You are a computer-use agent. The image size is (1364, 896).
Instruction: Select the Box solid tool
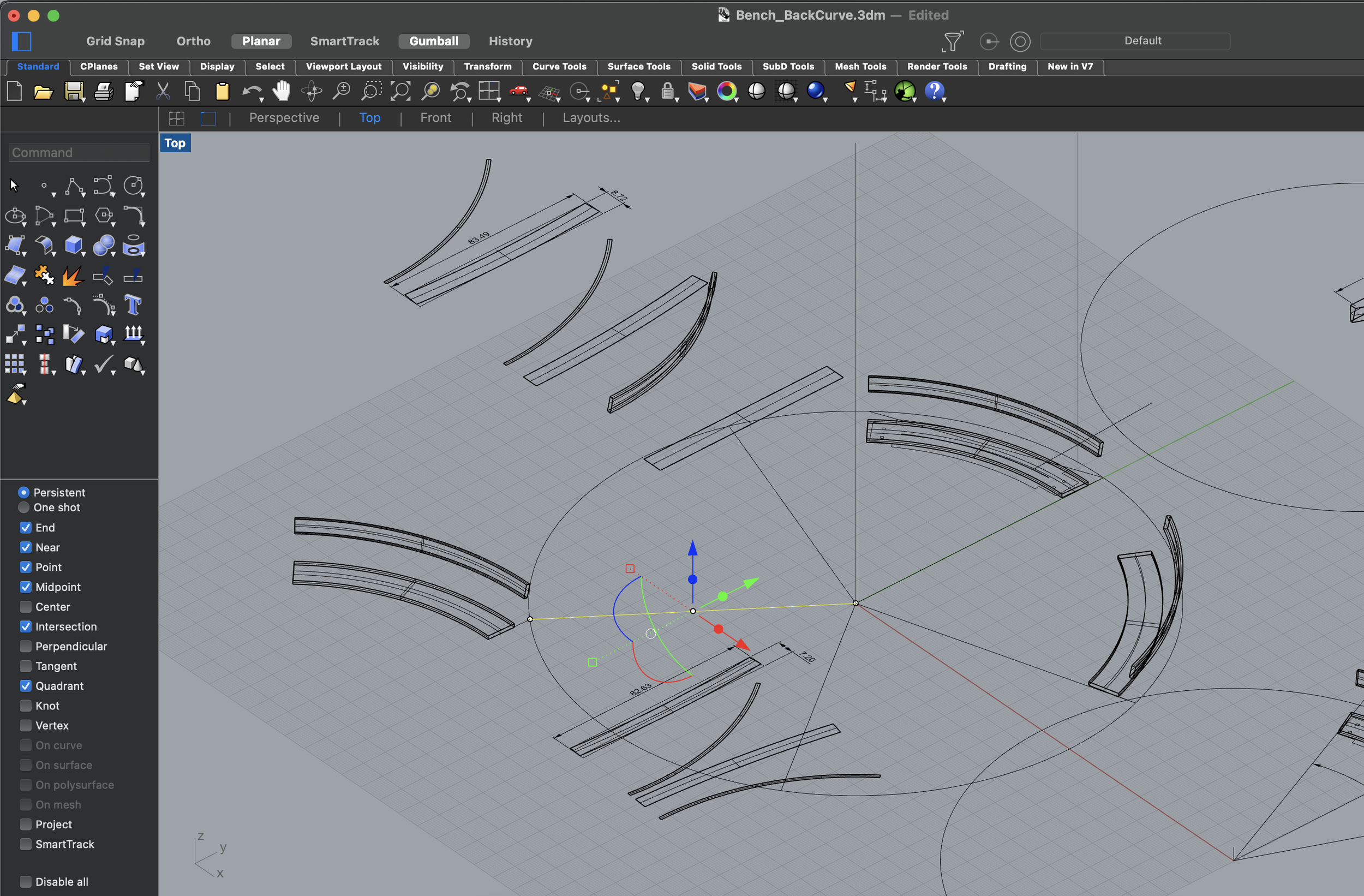[x=74, y=246]
